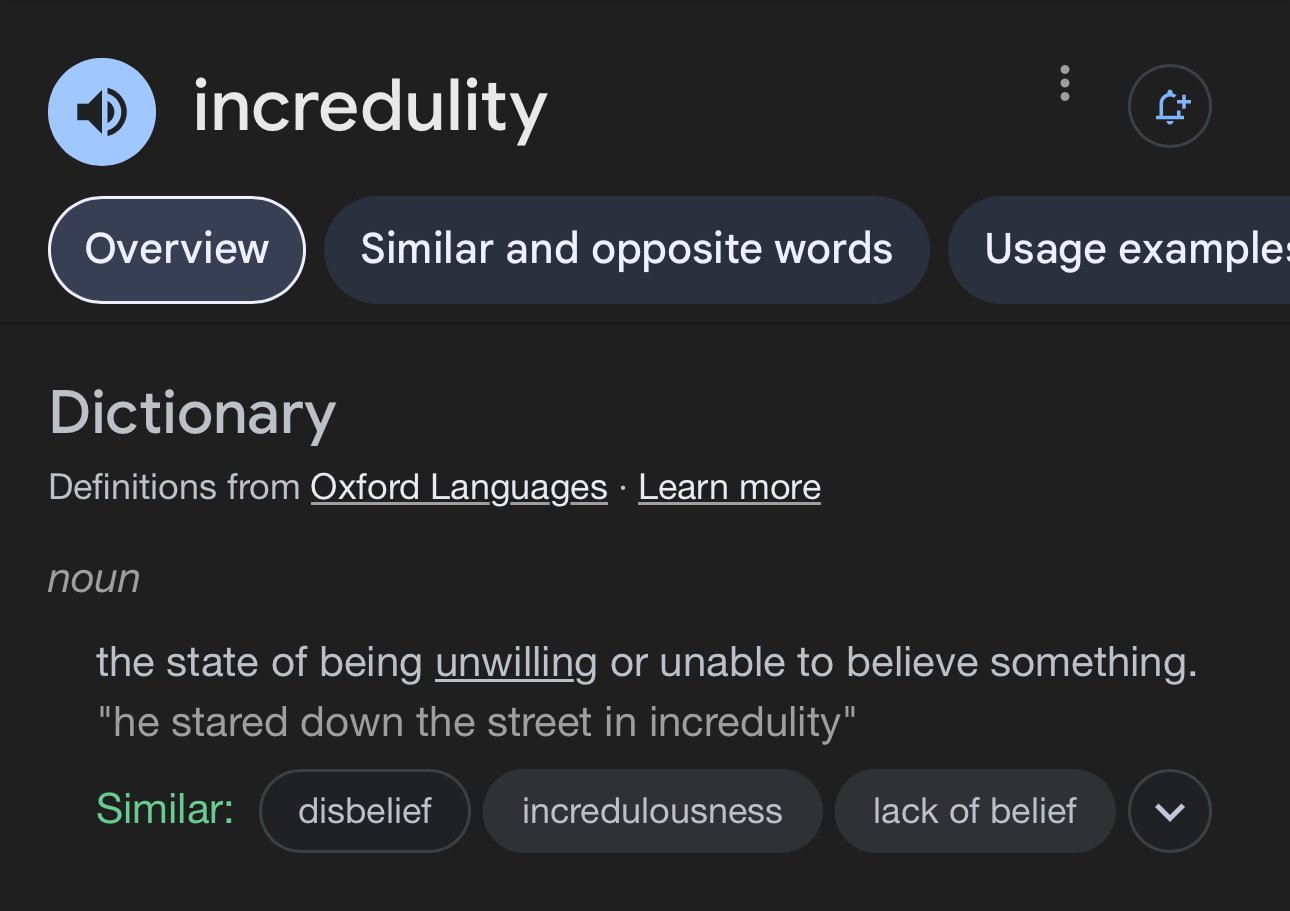The height and width of the screenshot is (911, 1290).
Task: Switch to Similar and opposite words tab
Action: [626, 249]
